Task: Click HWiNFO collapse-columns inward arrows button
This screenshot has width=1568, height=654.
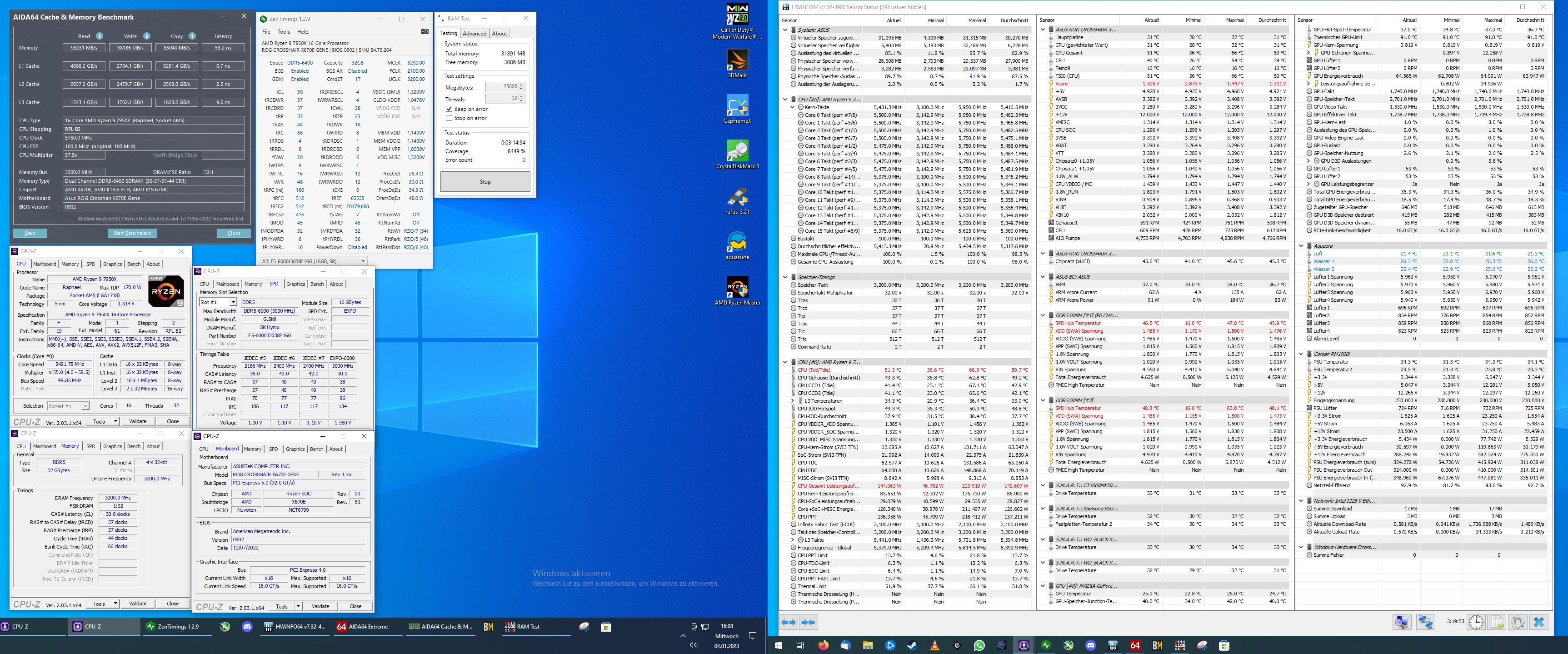Action: pos(809,622)
